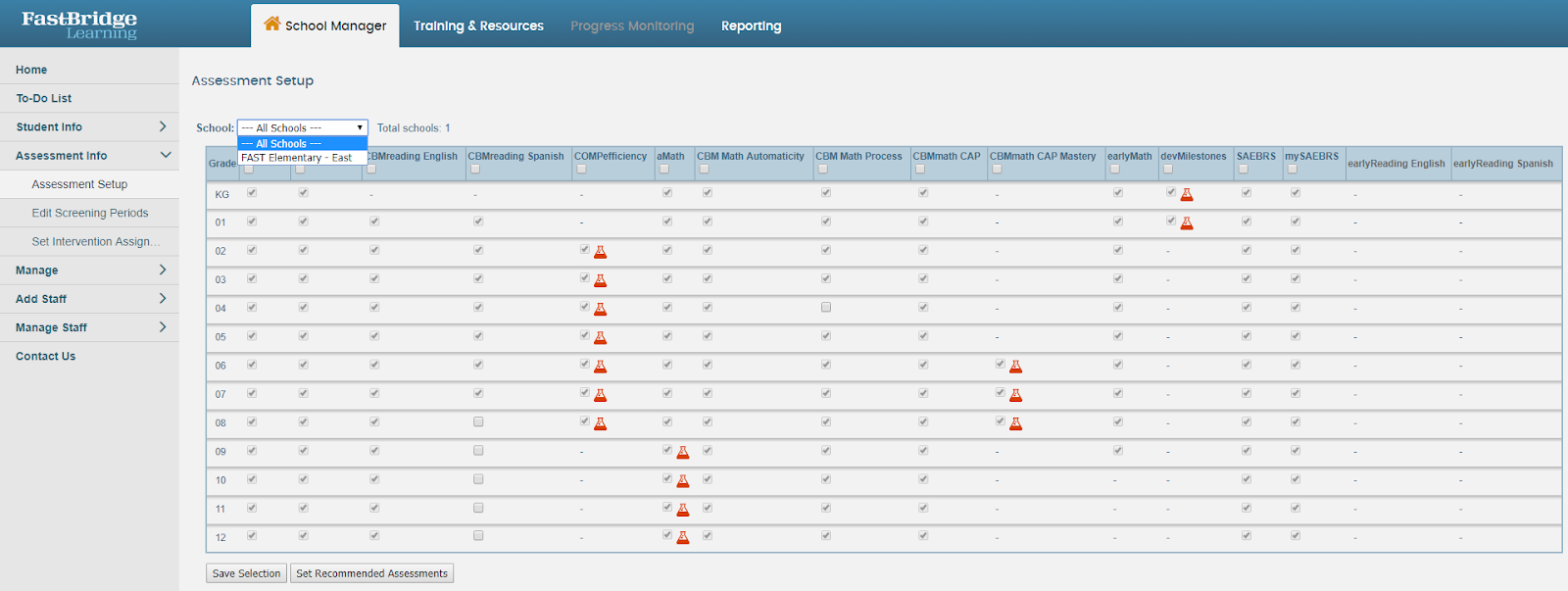Expand the Manage sidebar section chevron
1568x591 pixels.
(x=163, y=270)
